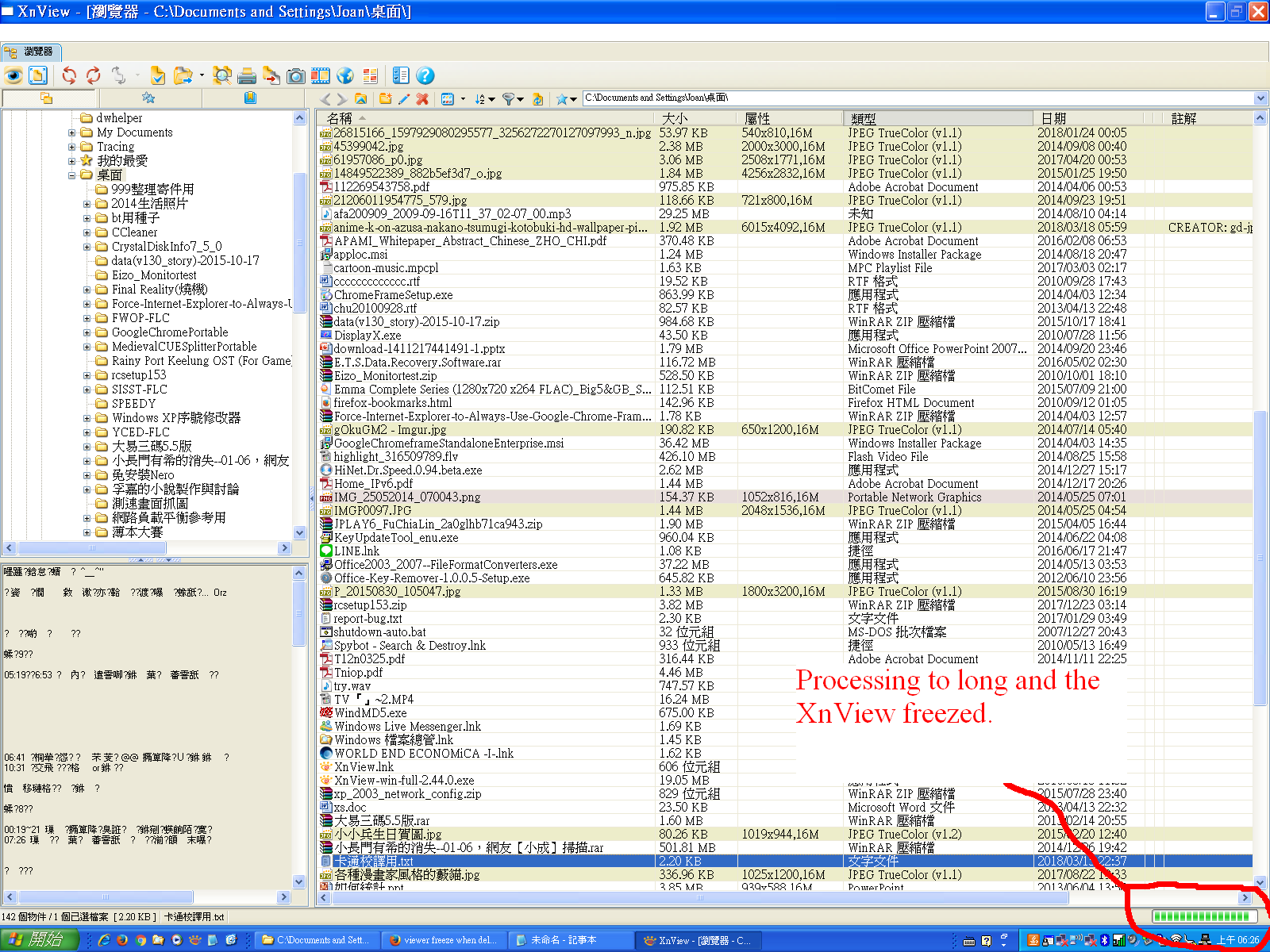
Task: Click the search files magnifier icon
Action: (222, 75)
